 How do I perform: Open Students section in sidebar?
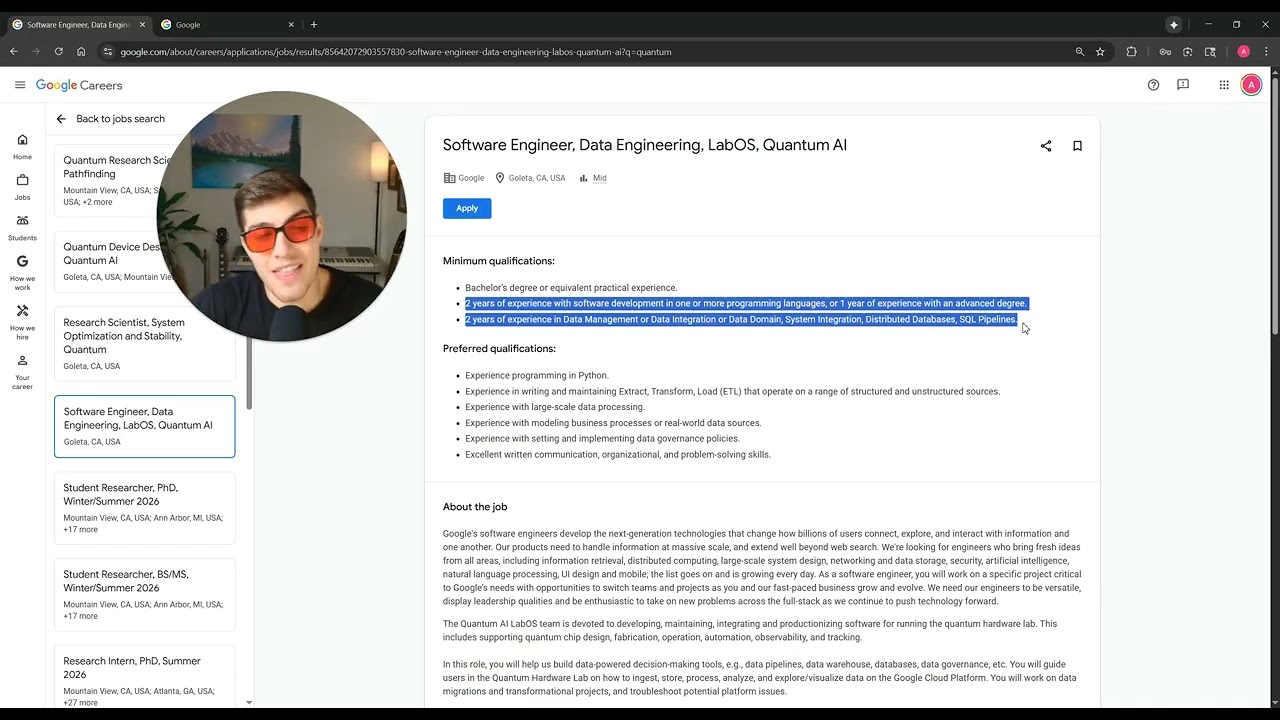point(22,228)
